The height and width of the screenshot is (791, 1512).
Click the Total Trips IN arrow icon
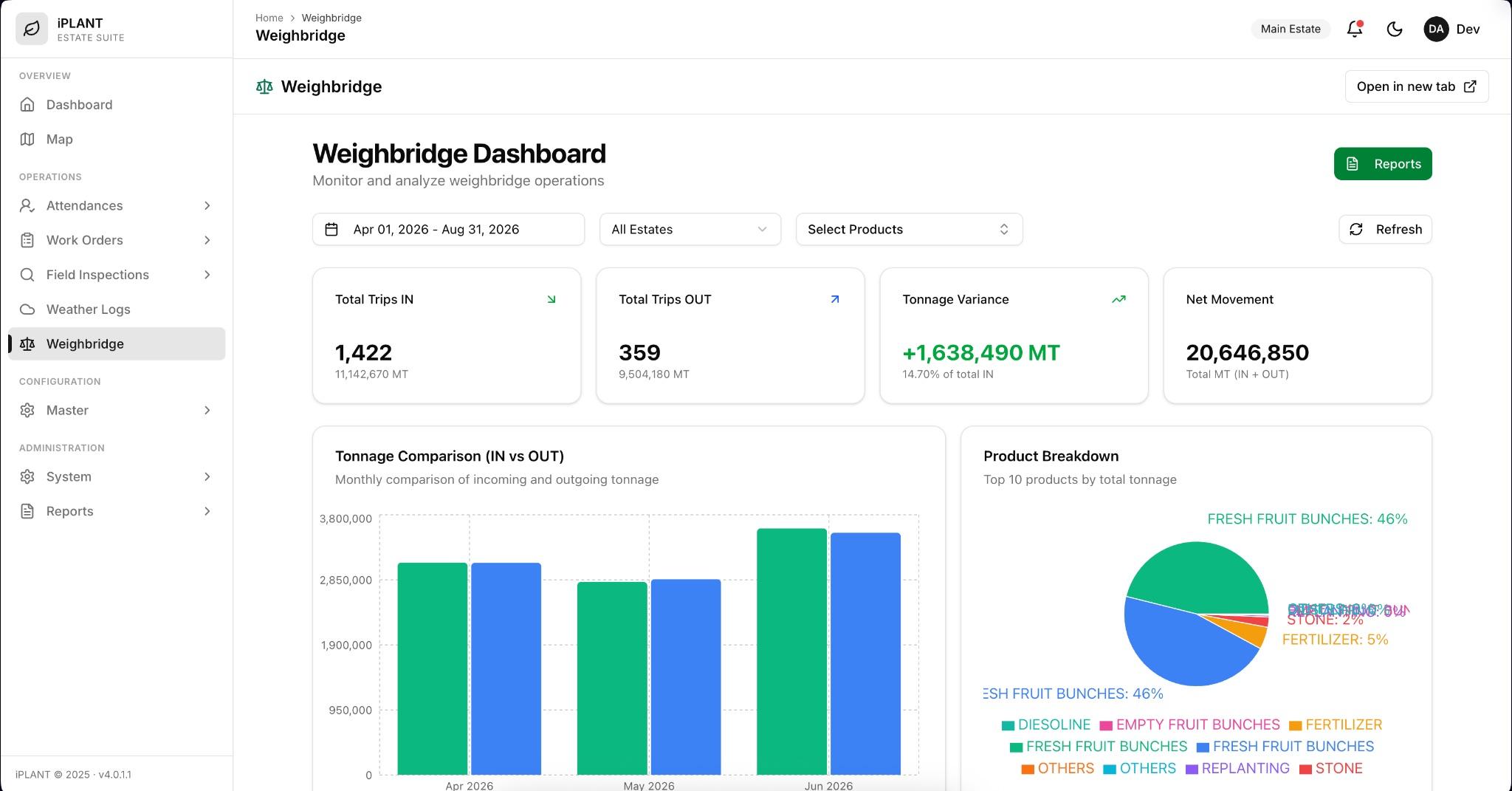(x=551, y=299)
